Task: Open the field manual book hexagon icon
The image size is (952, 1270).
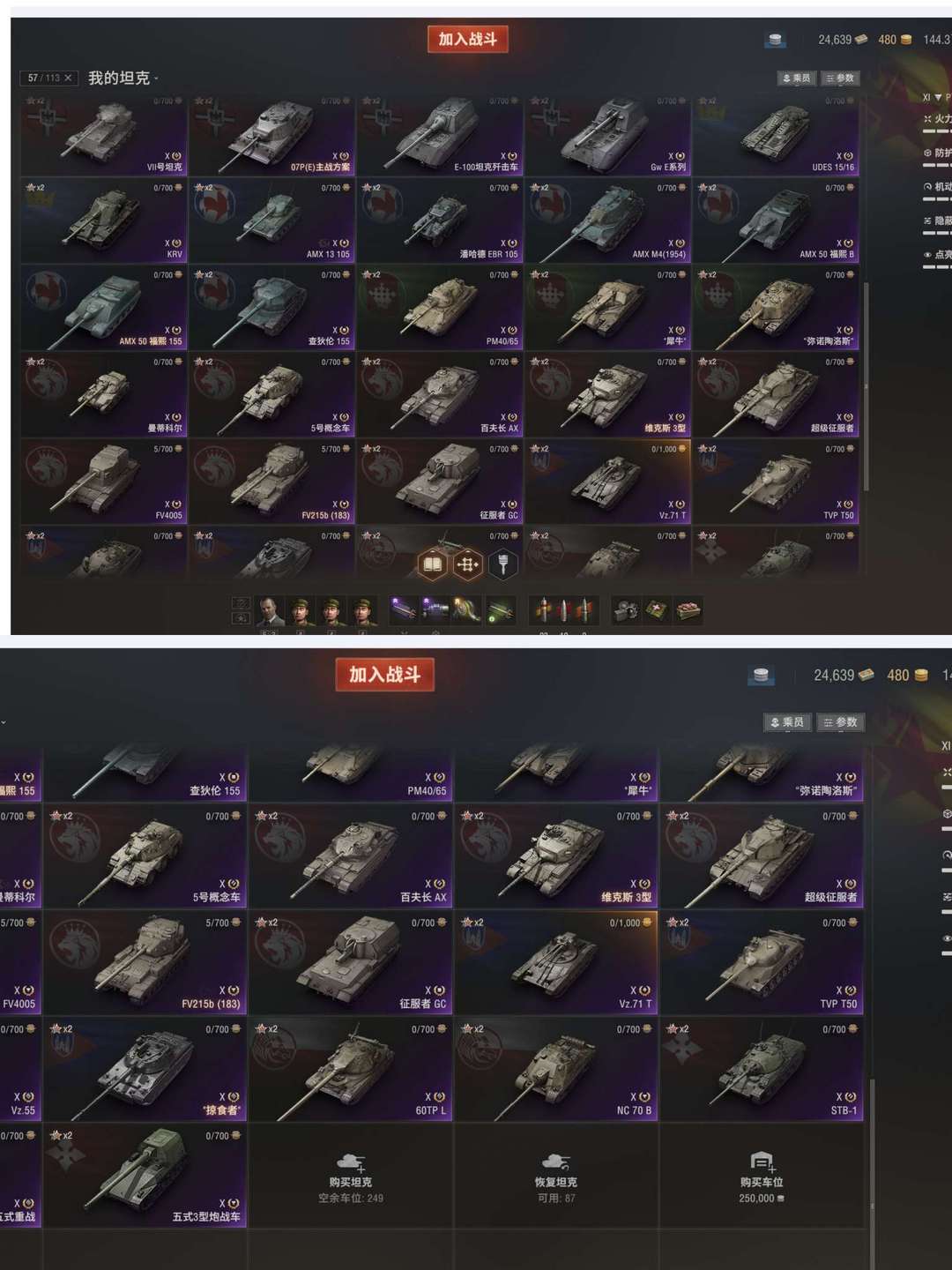Action: pyautogui.click(x=433, y=564)
